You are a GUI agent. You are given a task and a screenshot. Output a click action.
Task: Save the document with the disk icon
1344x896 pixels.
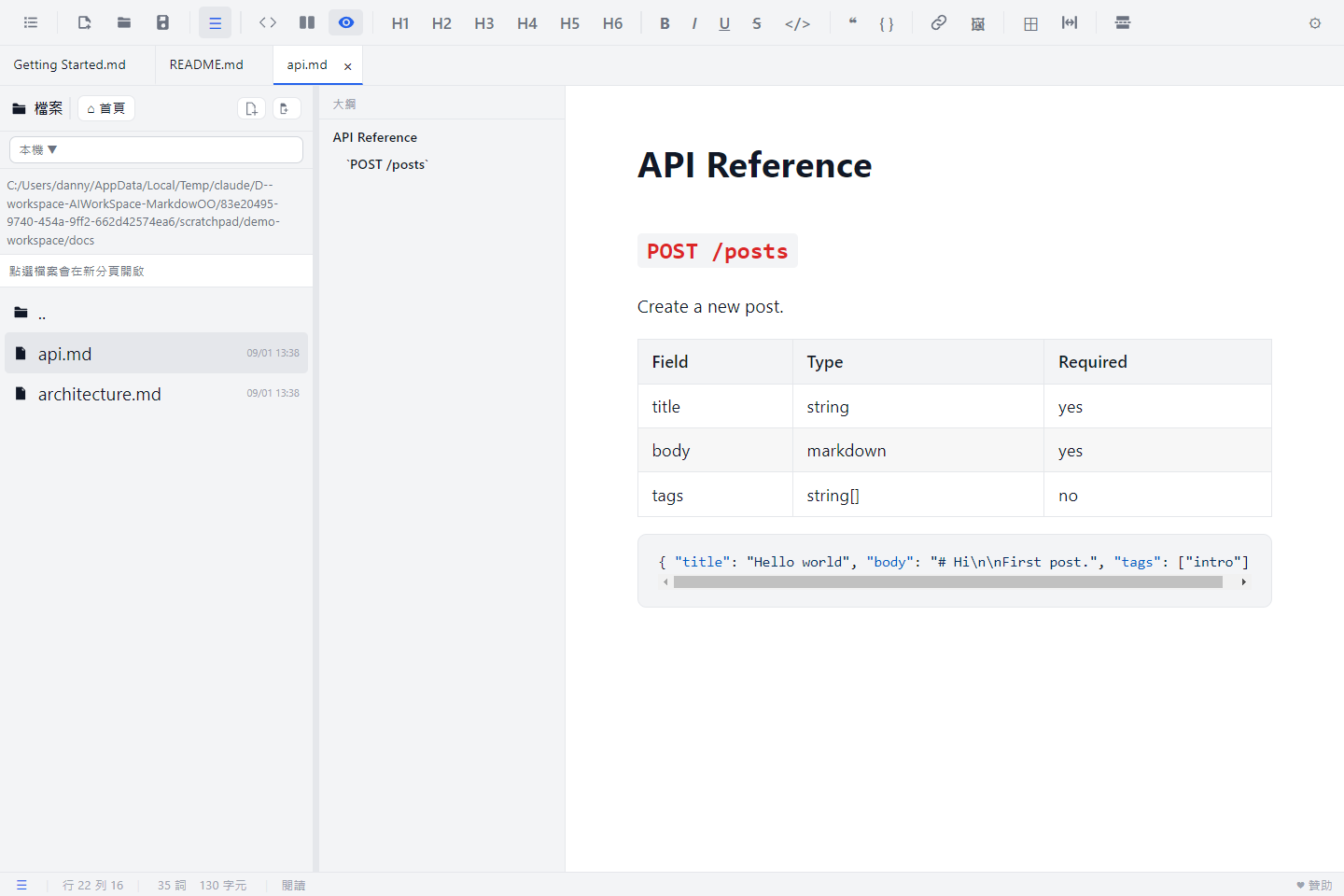[x=162, y=23]
